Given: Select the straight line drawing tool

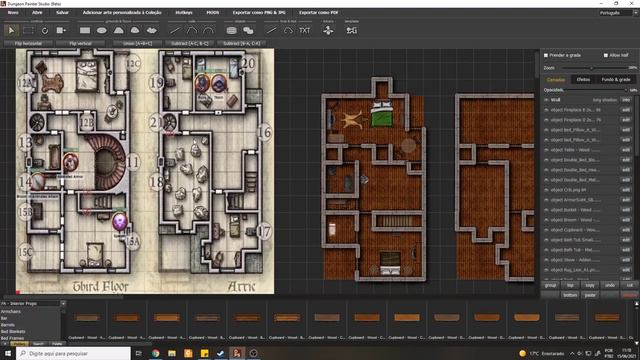Looking at the screenshot, I should (271, 31).
